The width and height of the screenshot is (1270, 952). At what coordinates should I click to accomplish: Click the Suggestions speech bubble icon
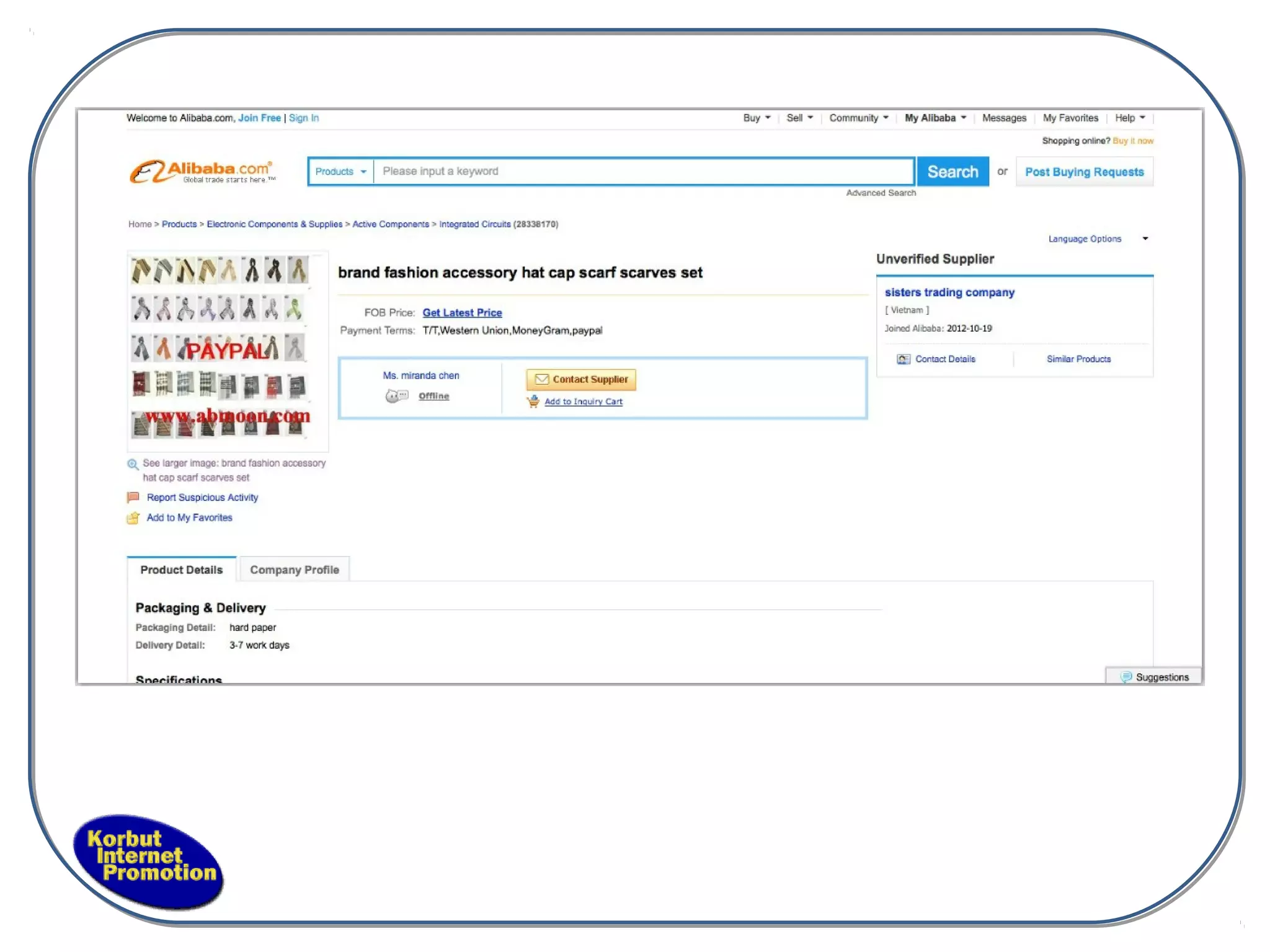coord(1126,677)
